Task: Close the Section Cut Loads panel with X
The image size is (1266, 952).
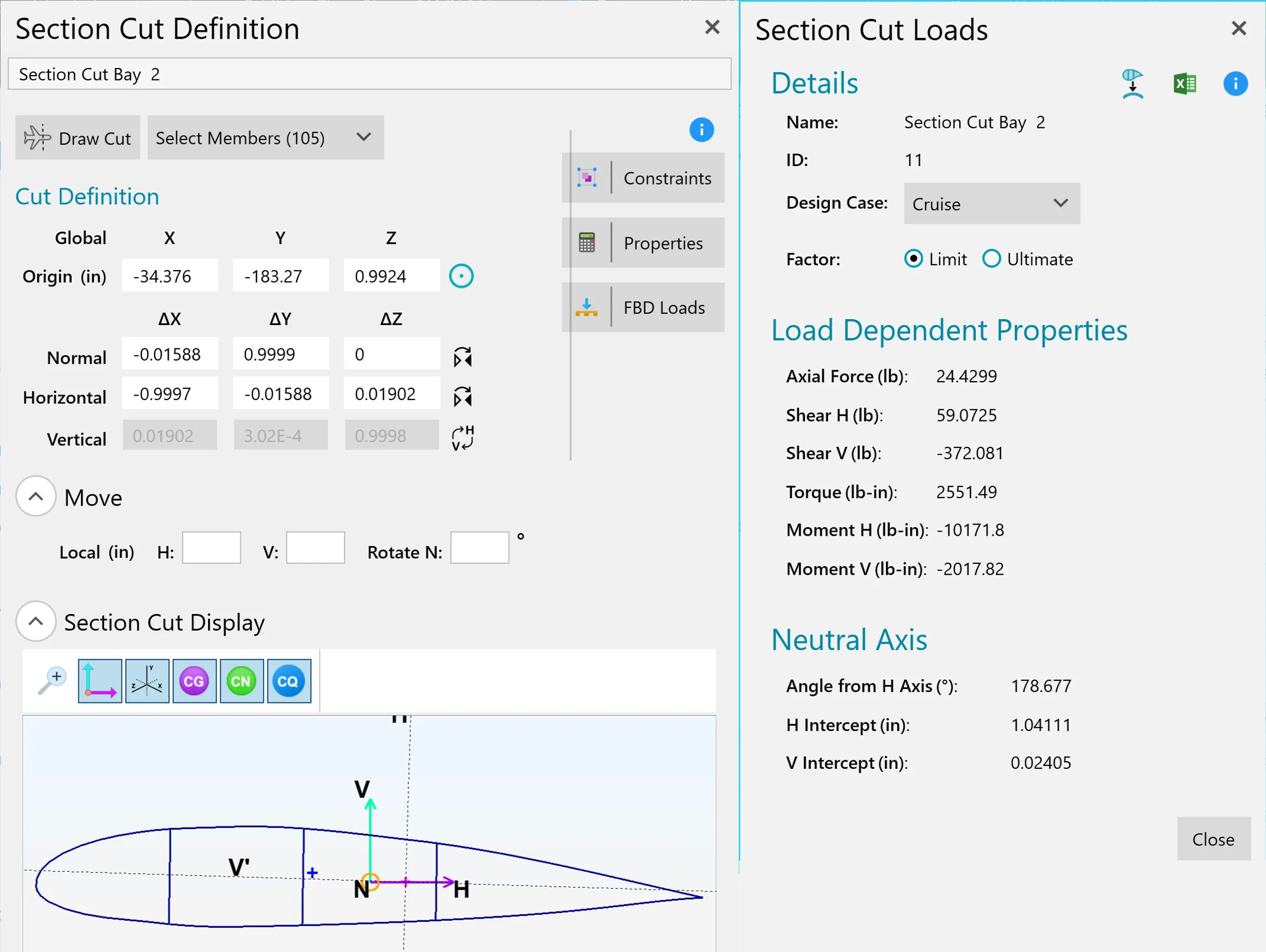Action: (1239, 28)
